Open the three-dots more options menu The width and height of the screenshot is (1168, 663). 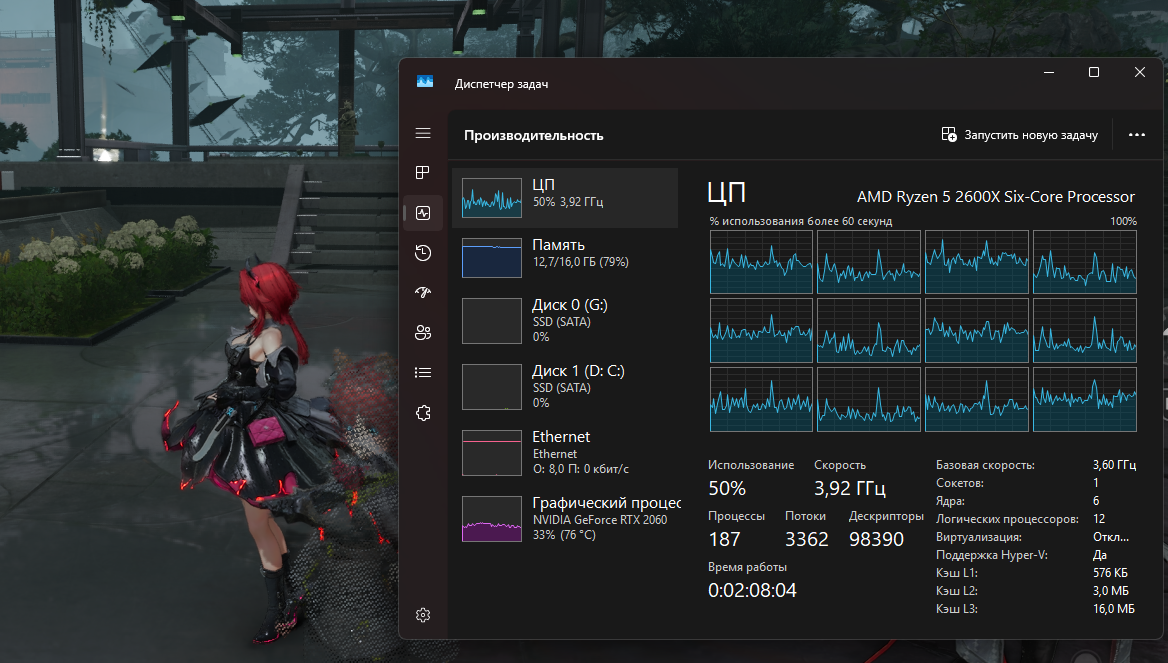[x=1137, y=135]
